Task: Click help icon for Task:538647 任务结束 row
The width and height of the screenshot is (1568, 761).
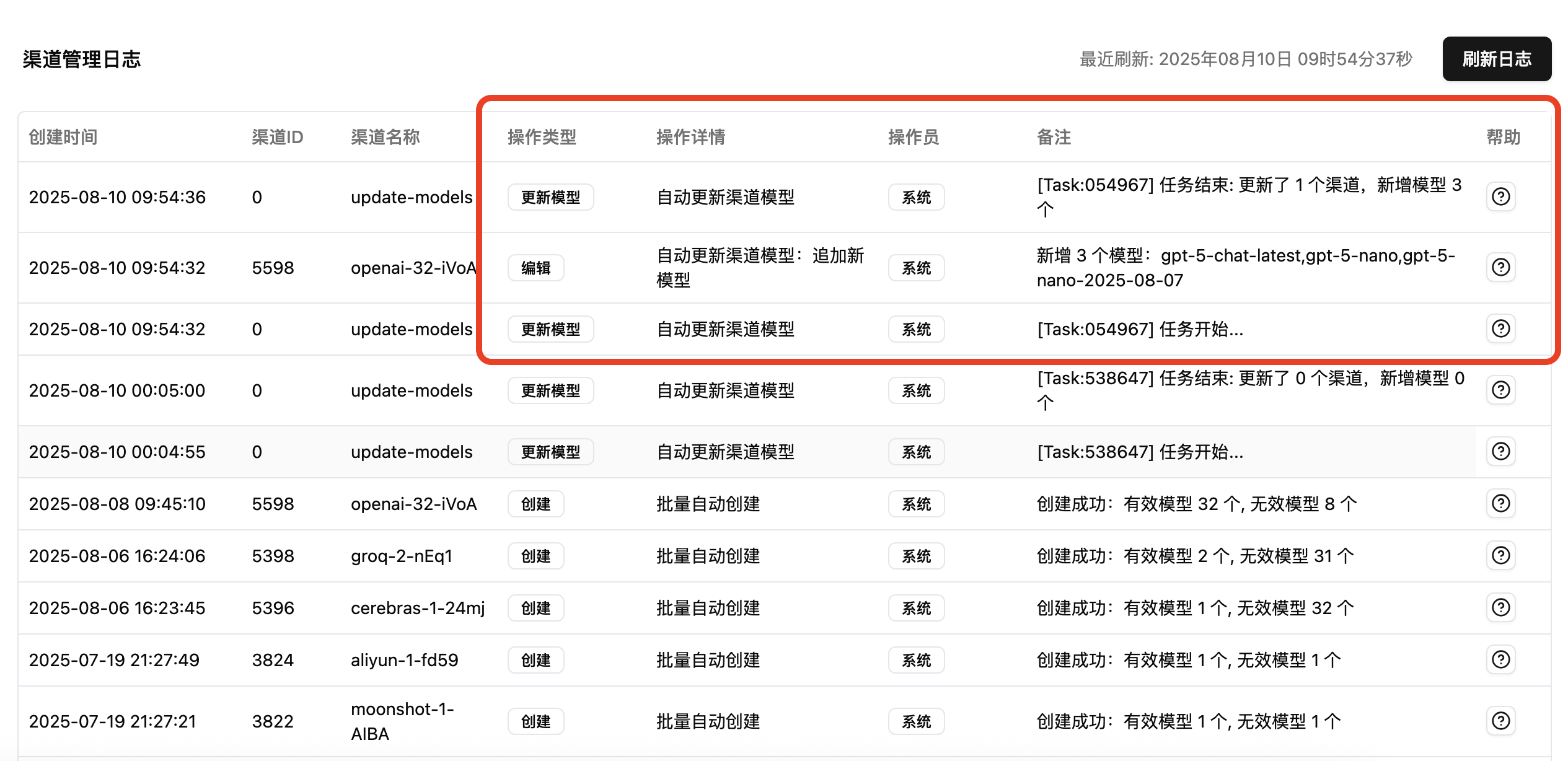Action: click(1500, 390)
